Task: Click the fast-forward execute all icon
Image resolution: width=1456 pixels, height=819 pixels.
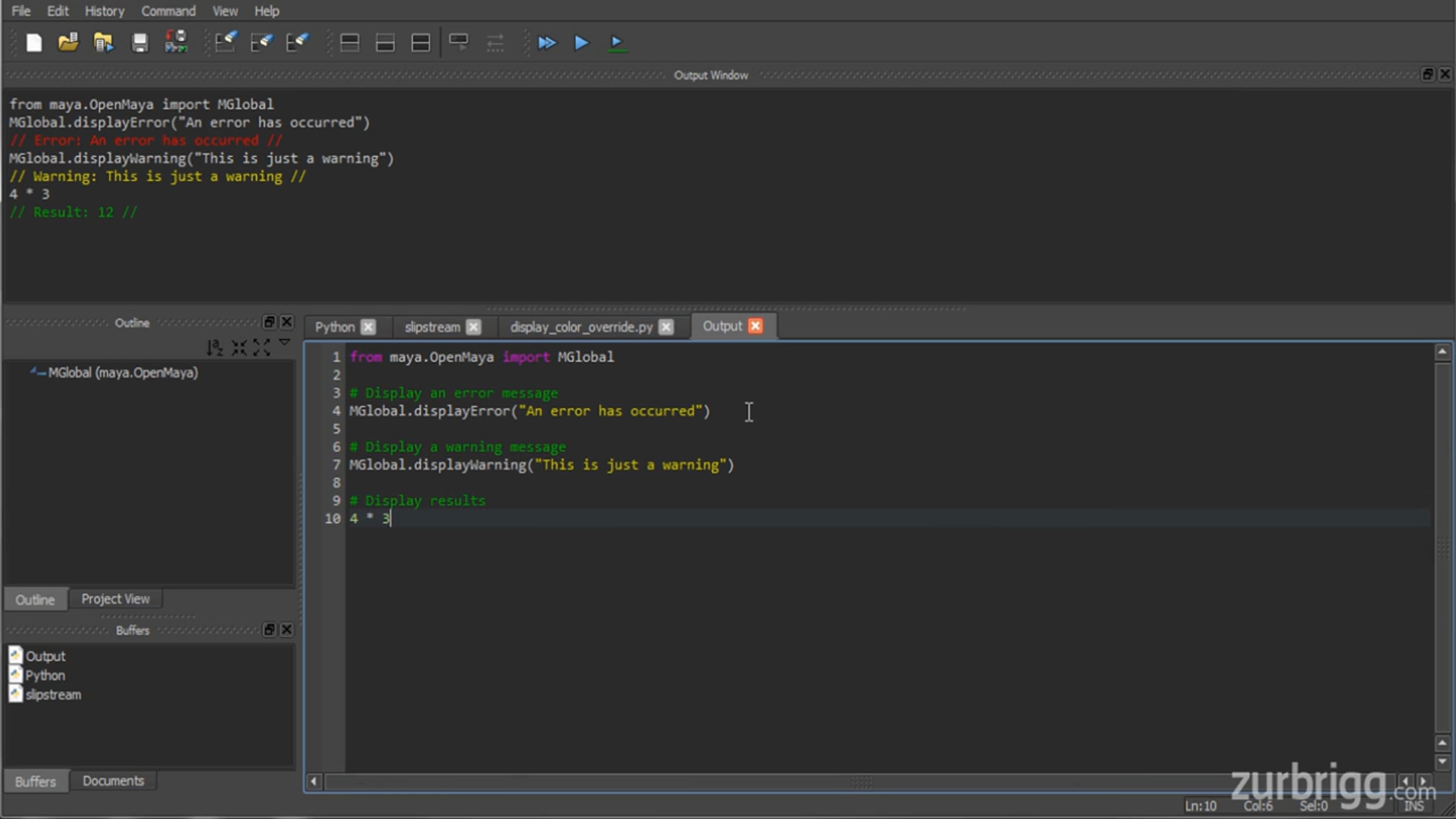Action: pos(547,42)
